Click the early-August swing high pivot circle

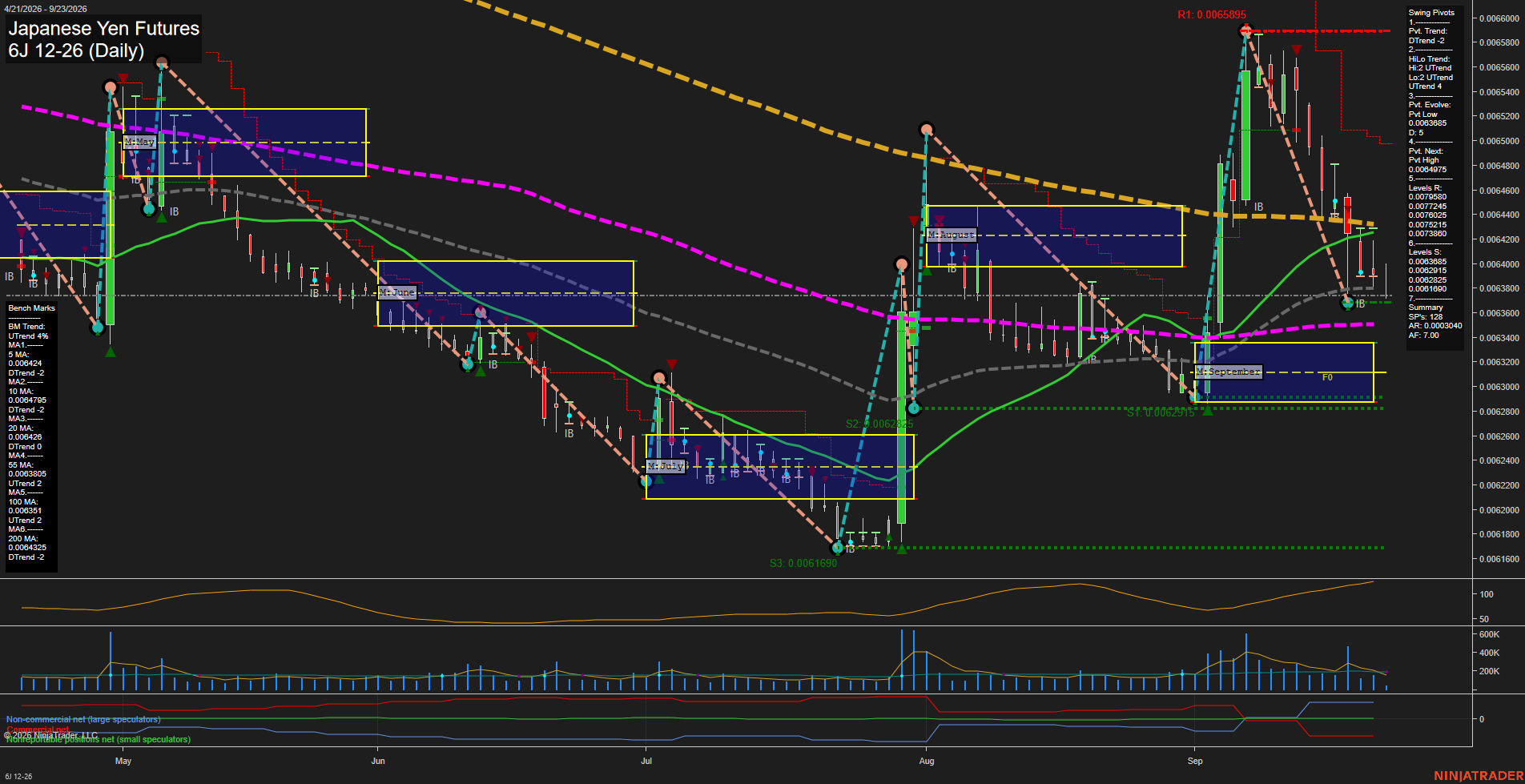pos(927,129)
